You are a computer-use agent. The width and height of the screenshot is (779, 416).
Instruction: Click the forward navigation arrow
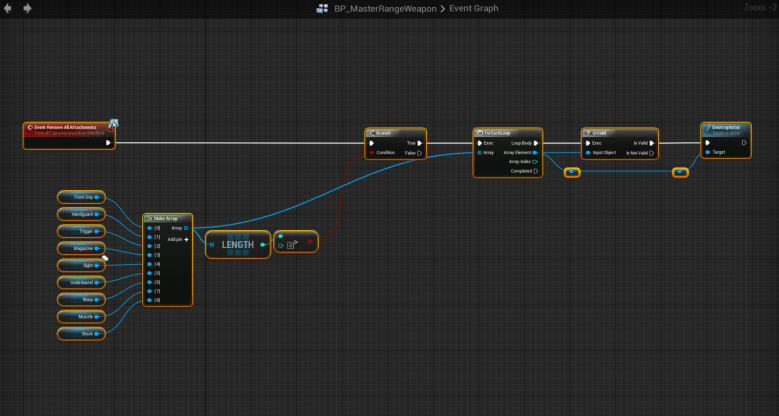click(x=27, y=8)
